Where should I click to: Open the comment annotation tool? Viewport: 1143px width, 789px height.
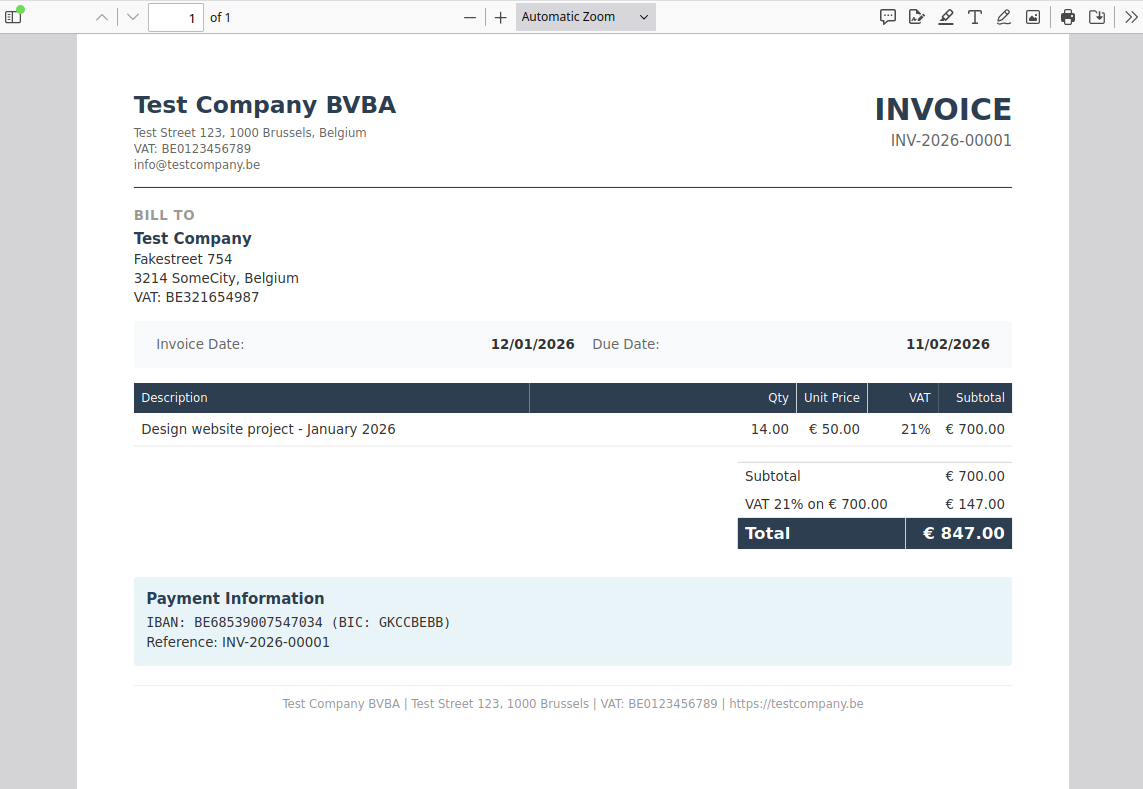887,17
